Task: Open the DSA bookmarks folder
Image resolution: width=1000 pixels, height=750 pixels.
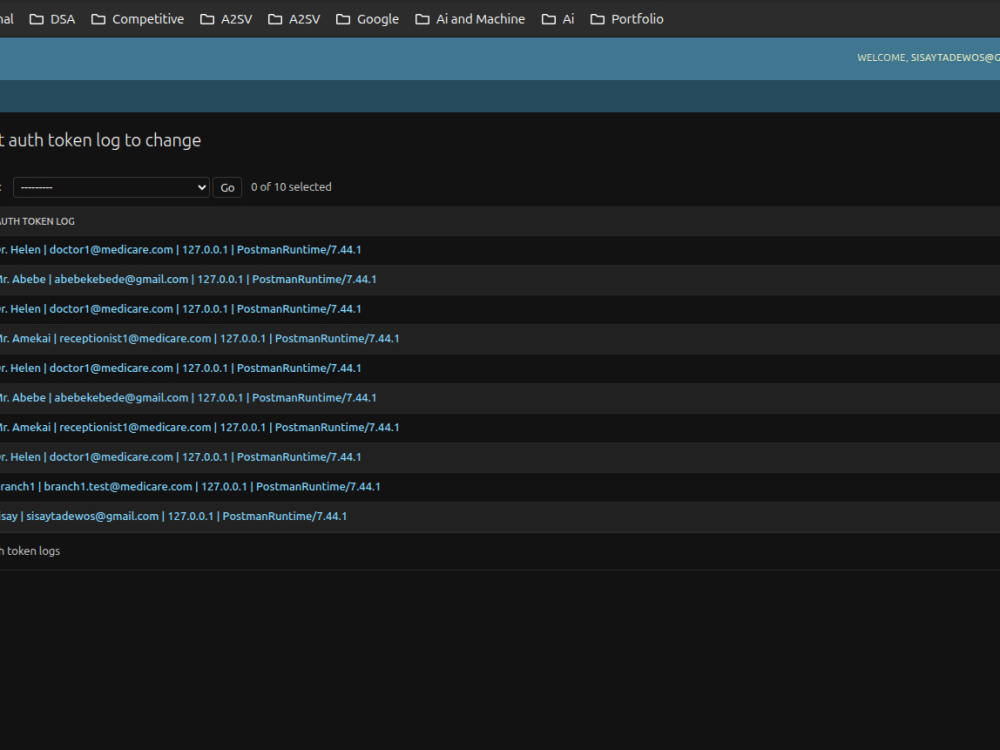Action: (52, 19)
